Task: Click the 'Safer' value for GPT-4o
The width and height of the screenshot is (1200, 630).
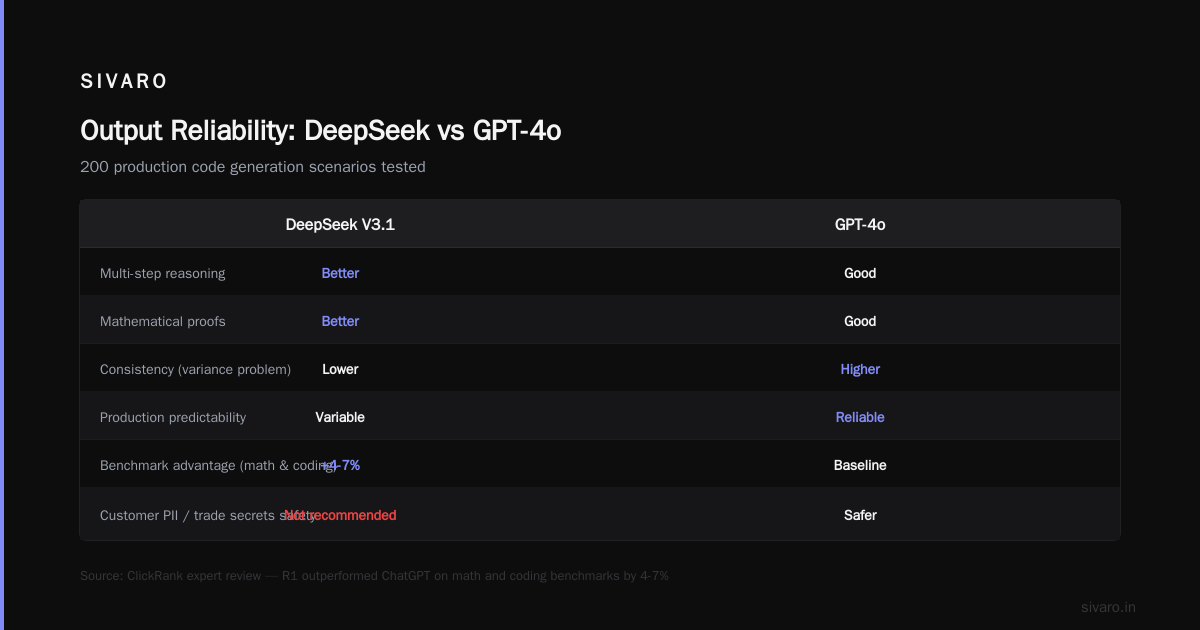Action: coord(860,515)
